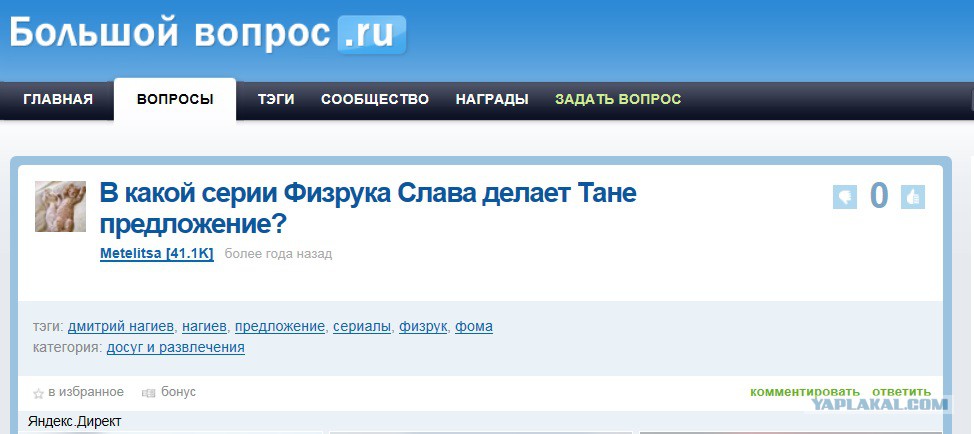Open the досуг и развлечения category
Viewport: 974px width, 434px height.
[x=176, y=347]
